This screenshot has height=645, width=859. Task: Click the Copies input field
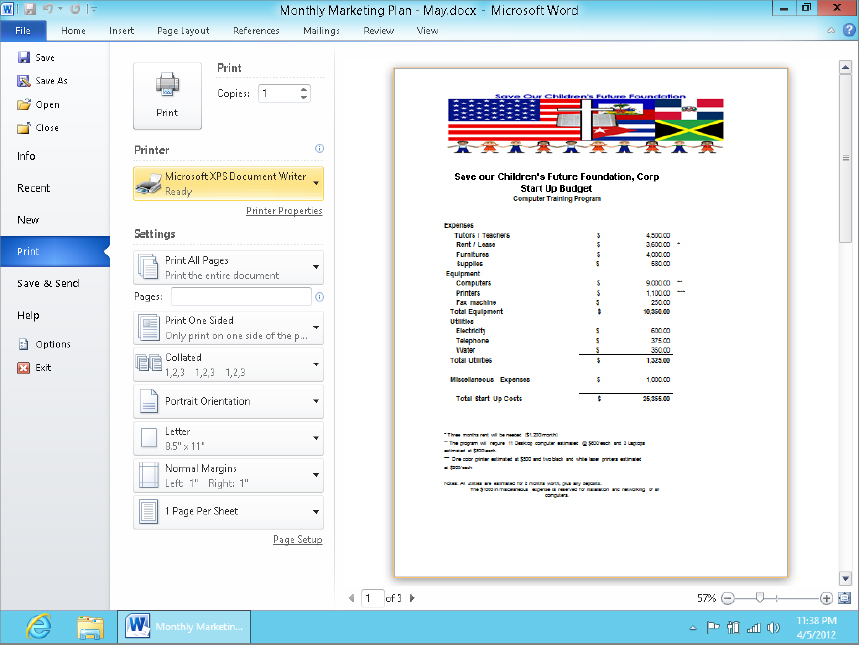coord(279,93)
